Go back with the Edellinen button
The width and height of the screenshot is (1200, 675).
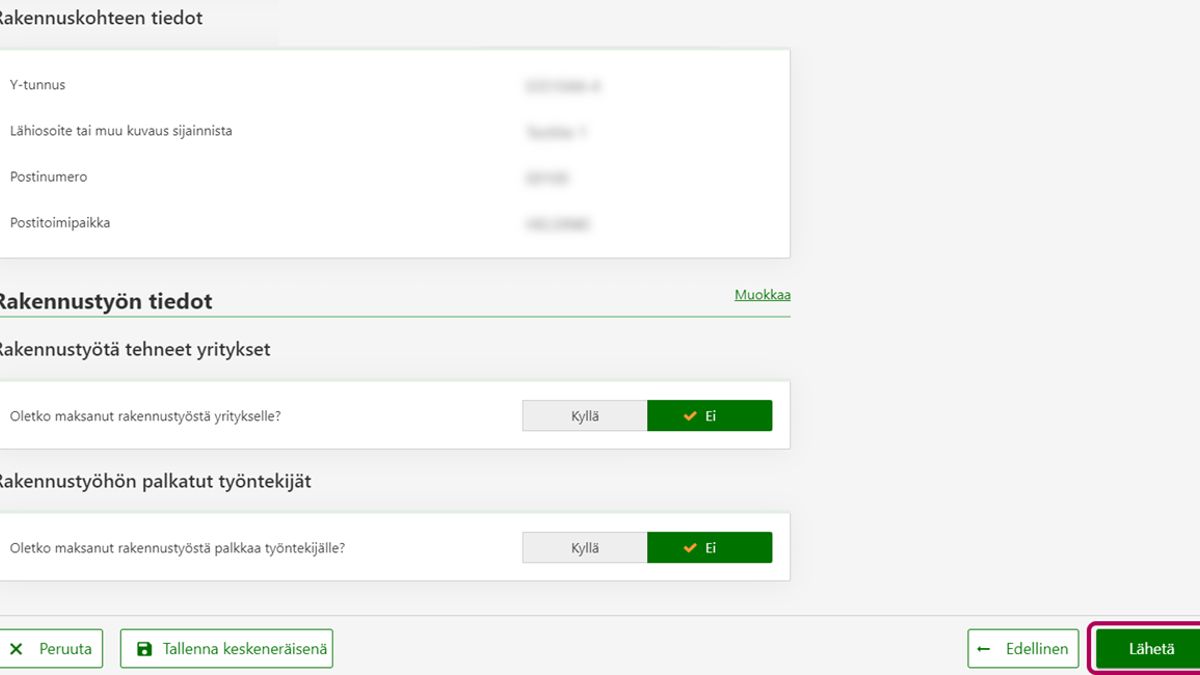pyautogui.click(x=1023, y=649)
